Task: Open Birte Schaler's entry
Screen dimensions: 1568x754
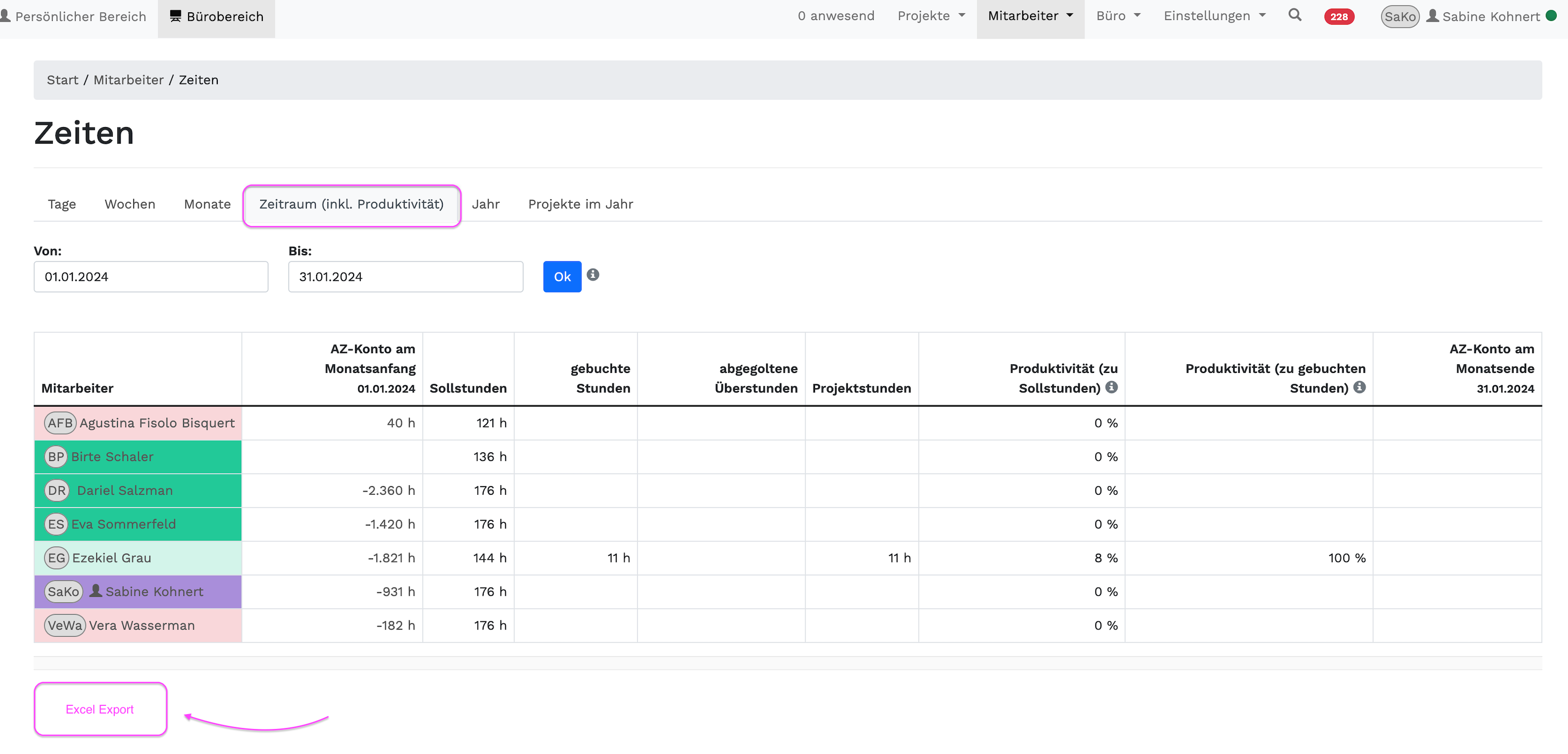Action: pos(112,457)
